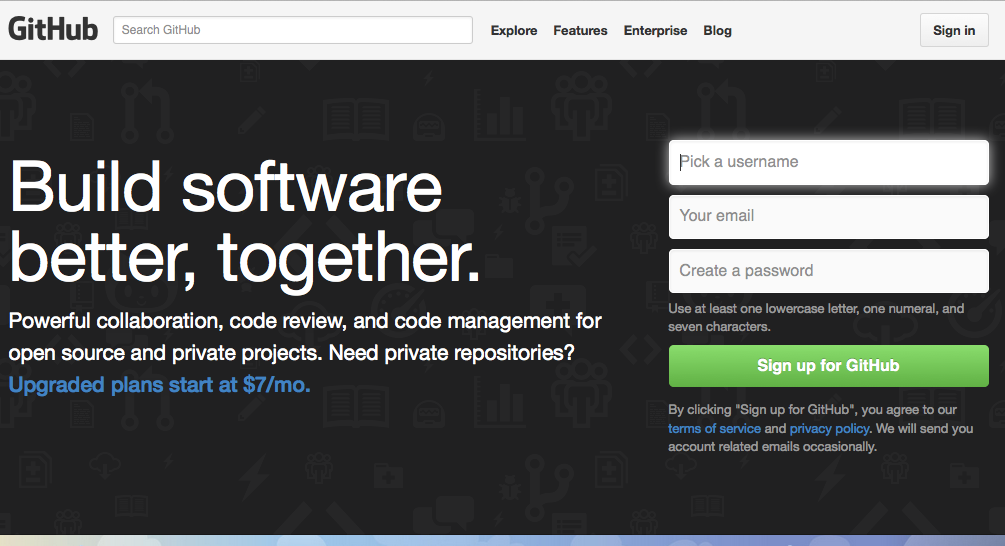Click the Sign in button
This screenshot has height=546, width=1005.
tap(954, 30)
